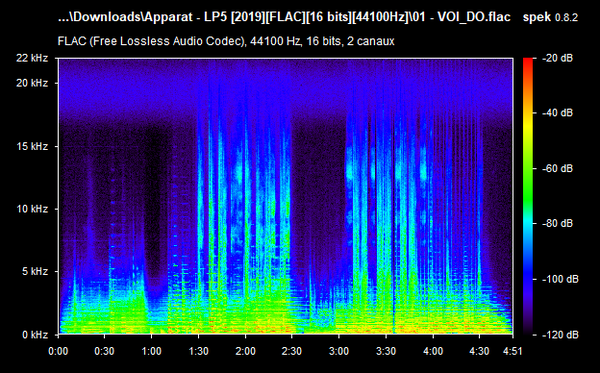This screenshot has width=600, height=373.
Task: Click the '-60 dB' scale label
Action: (558, 168)
